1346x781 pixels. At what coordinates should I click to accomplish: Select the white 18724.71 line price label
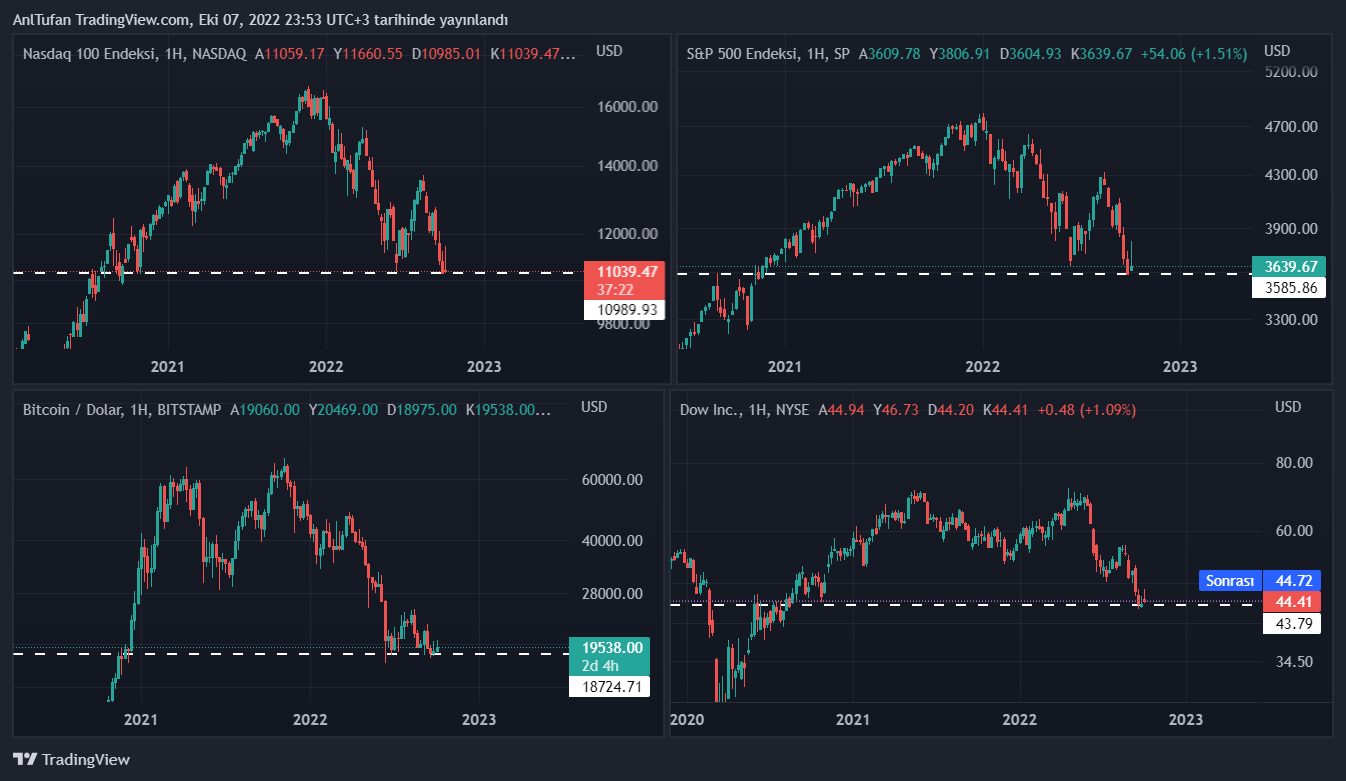[x=611, y=686]
